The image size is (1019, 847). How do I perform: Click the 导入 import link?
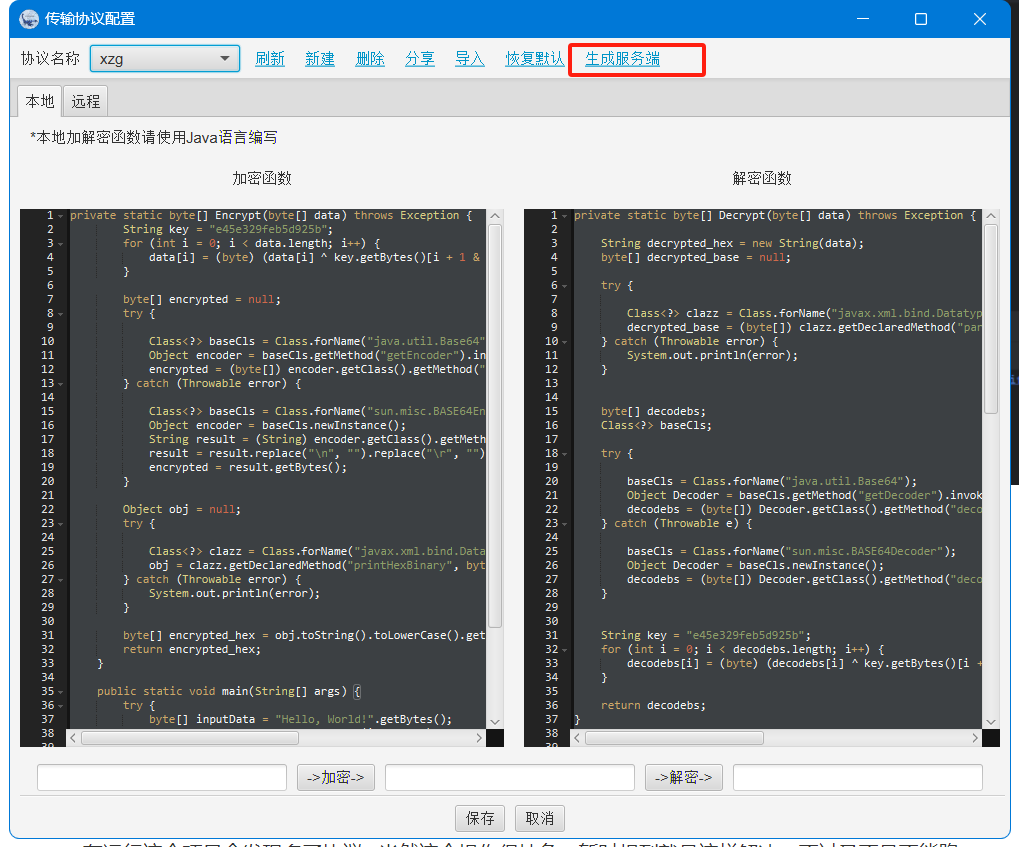click(x=470, y=59)
